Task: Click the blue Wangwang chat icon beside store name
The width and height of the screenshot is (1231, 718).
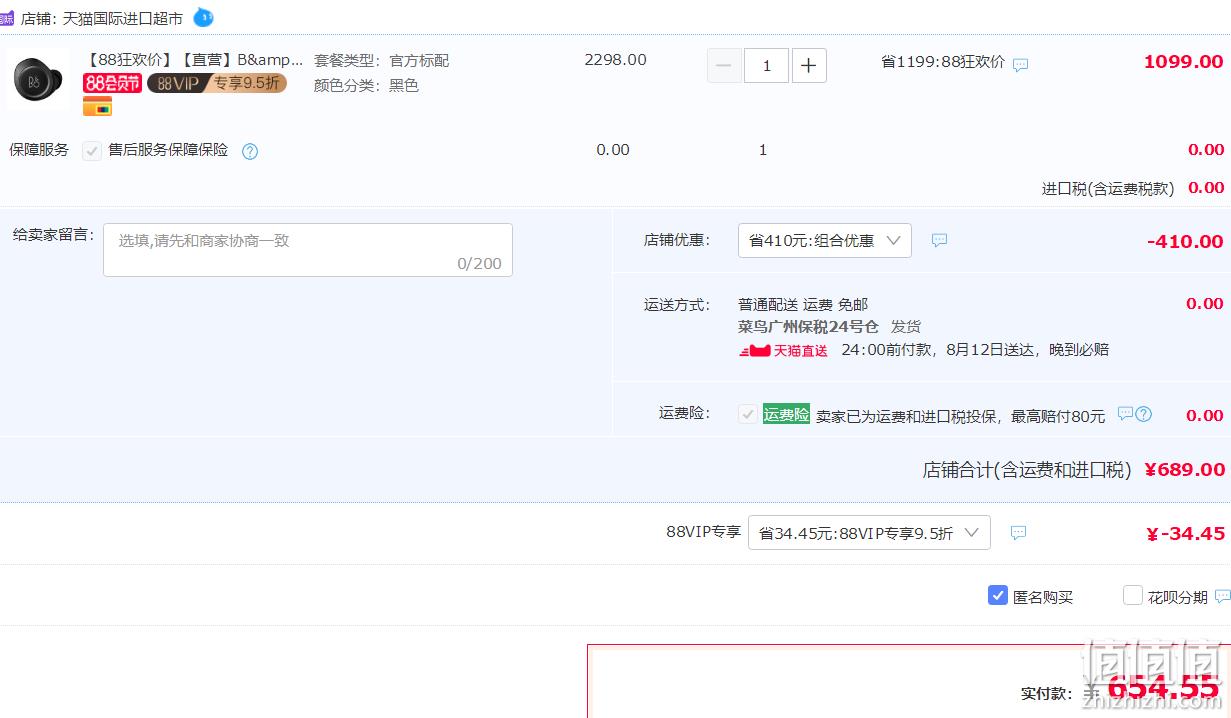Action: pos(203,17)
